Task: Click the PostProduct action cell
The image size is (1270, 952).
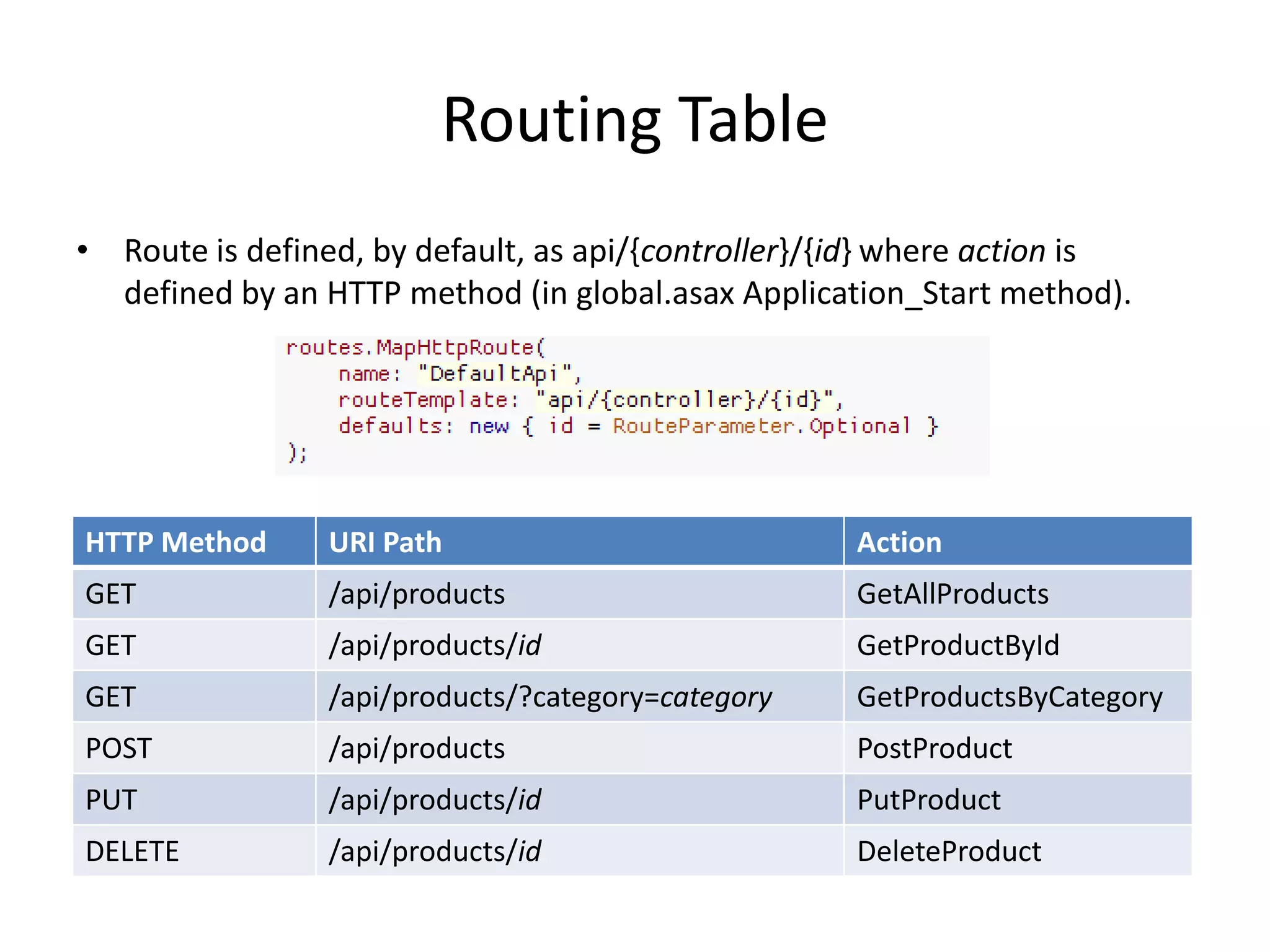Action: tap(934, 749)
